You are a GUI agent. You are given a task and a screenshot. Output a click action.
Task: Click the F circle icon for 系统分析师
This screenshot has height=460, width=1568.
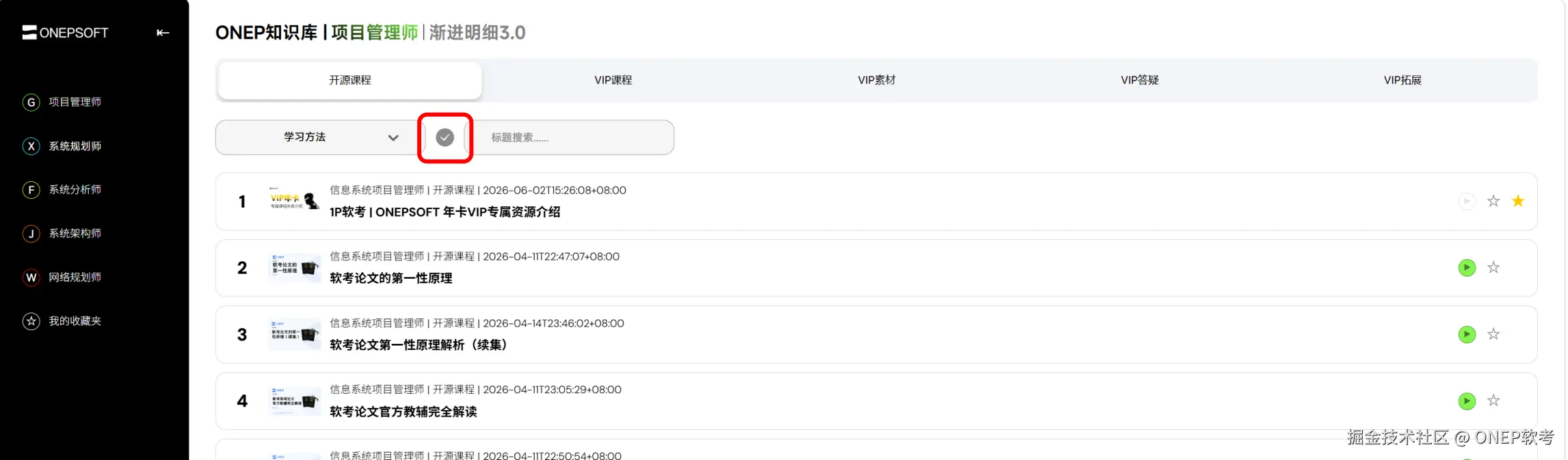(31, 190)
